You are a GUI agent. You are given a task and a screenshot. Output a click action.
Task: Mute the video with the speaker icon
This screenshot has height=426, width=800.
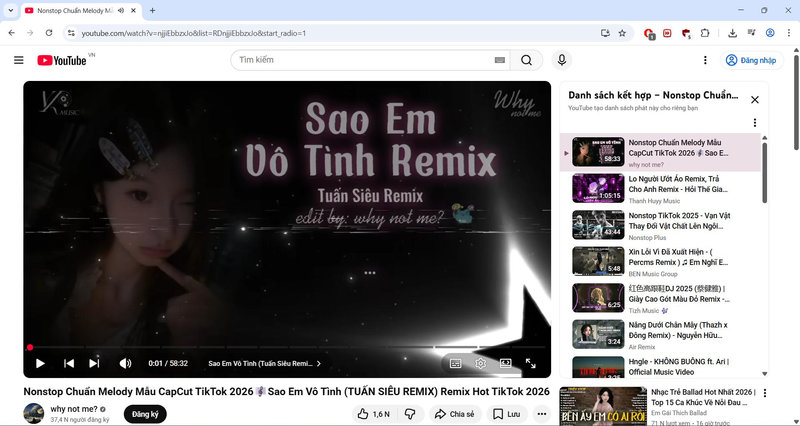click(x=125, y=363)
